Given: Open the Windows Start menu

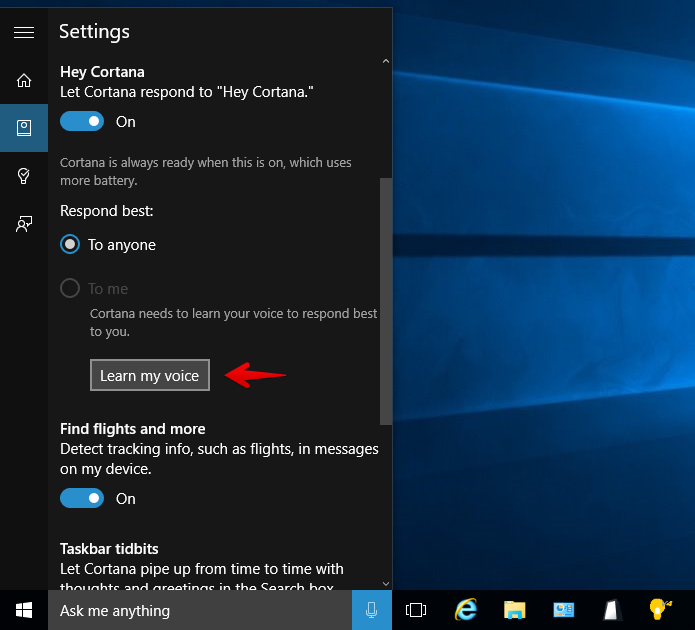Looking at the screenshot, I should (24, 610).
